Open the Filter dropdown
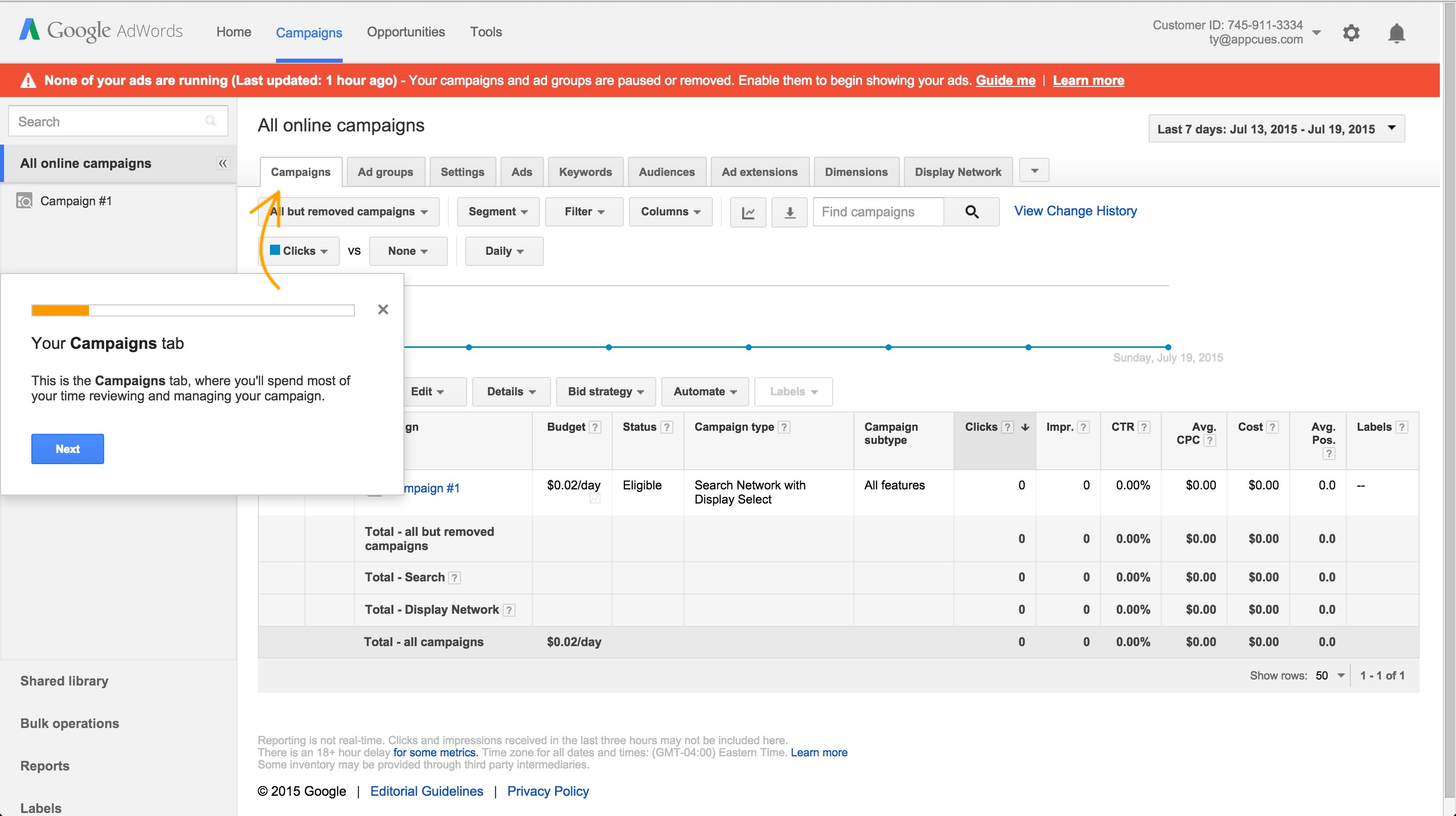This screenshot has height=816, width=1456. (x=584, y=212)
